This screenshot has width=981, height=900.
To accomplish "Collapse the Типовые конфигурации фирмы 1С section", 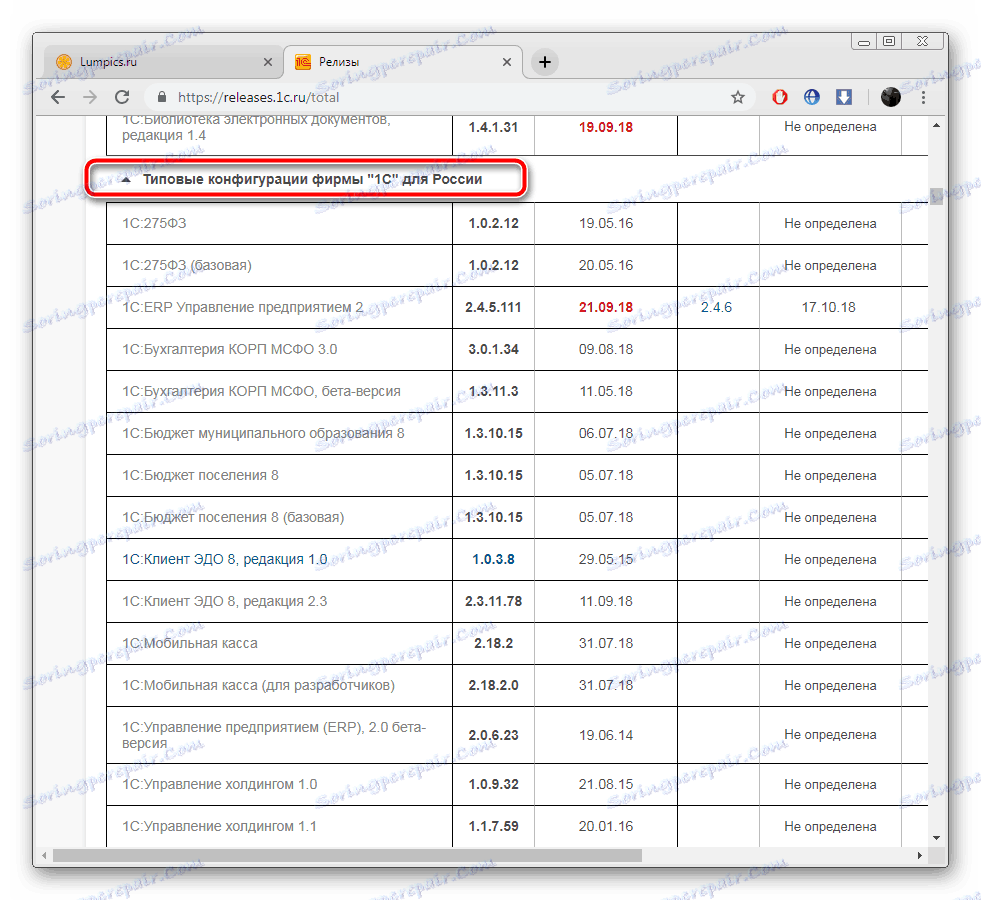I will pos(126,179).
